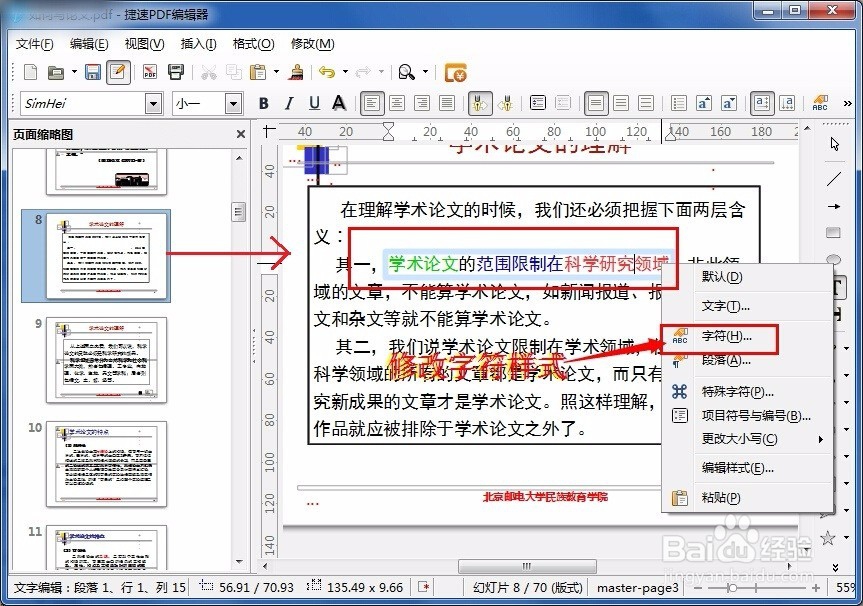Select the Line drawing tool
Viewport: 863px width, 606px height.
click(x=834, y=178)
